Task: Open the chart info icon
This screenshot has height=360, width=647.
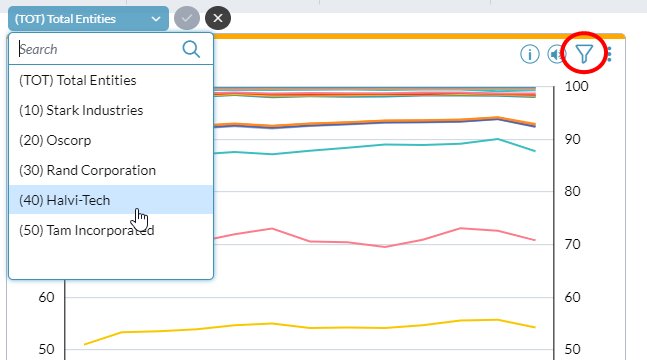Action: pos(530,54)
